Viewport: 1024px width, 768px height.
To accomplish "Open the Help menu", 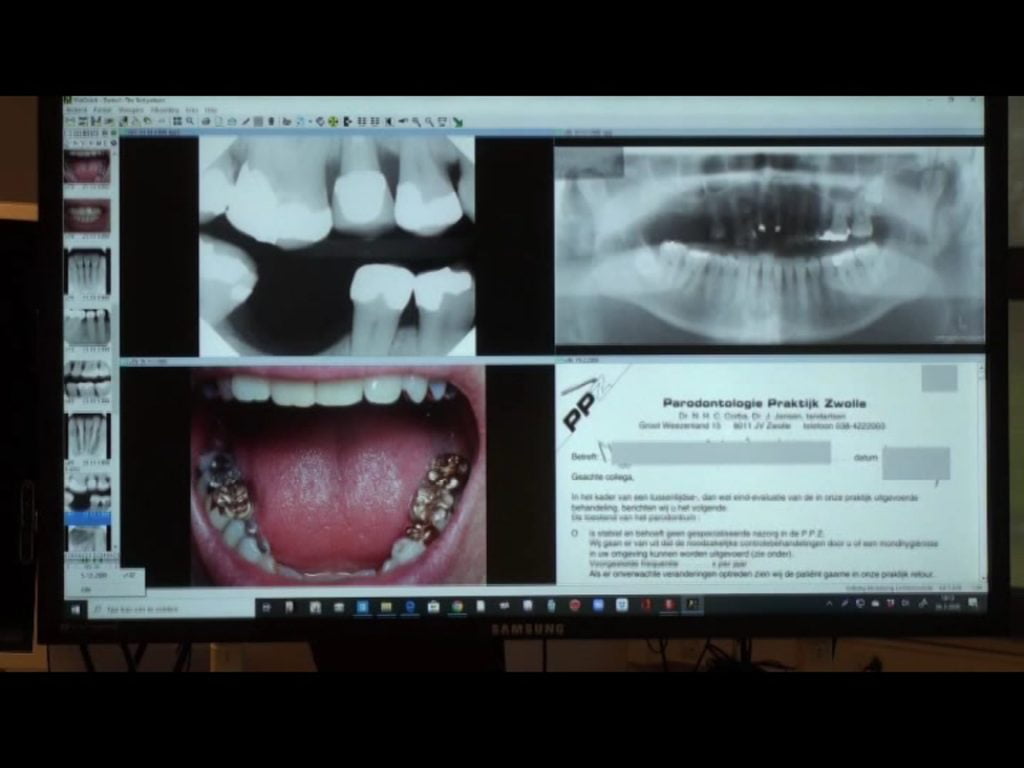I will tap(211, 110).
